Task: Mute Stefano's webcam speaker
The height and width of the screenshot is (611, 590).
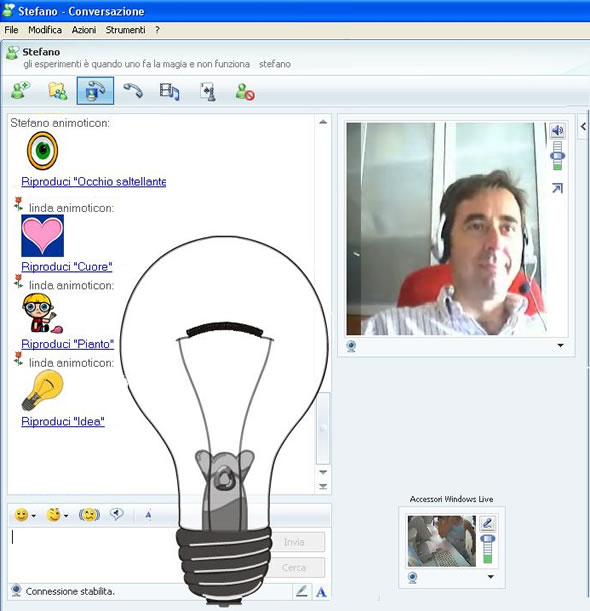Action: [557, 130]
